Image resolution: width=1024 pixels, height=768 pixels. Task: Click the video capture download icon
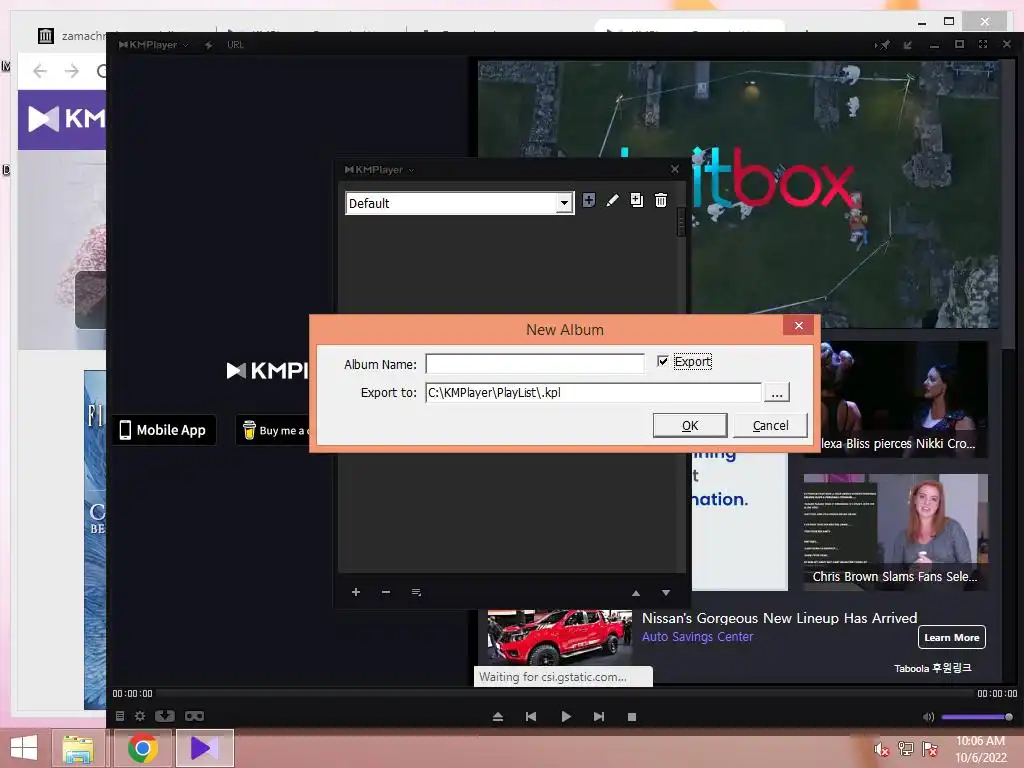(165, 716)
